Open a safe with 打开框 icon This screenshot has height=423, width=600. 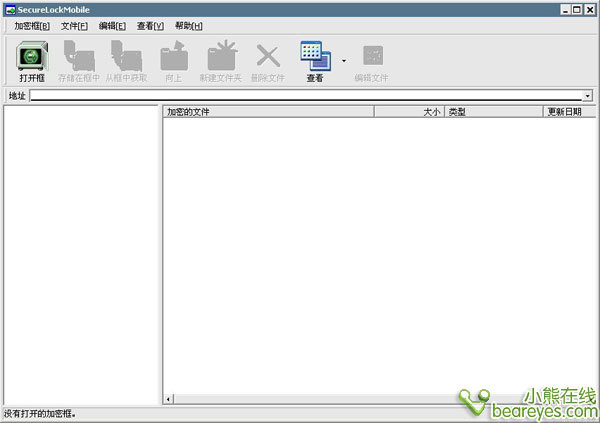point(32,56)
